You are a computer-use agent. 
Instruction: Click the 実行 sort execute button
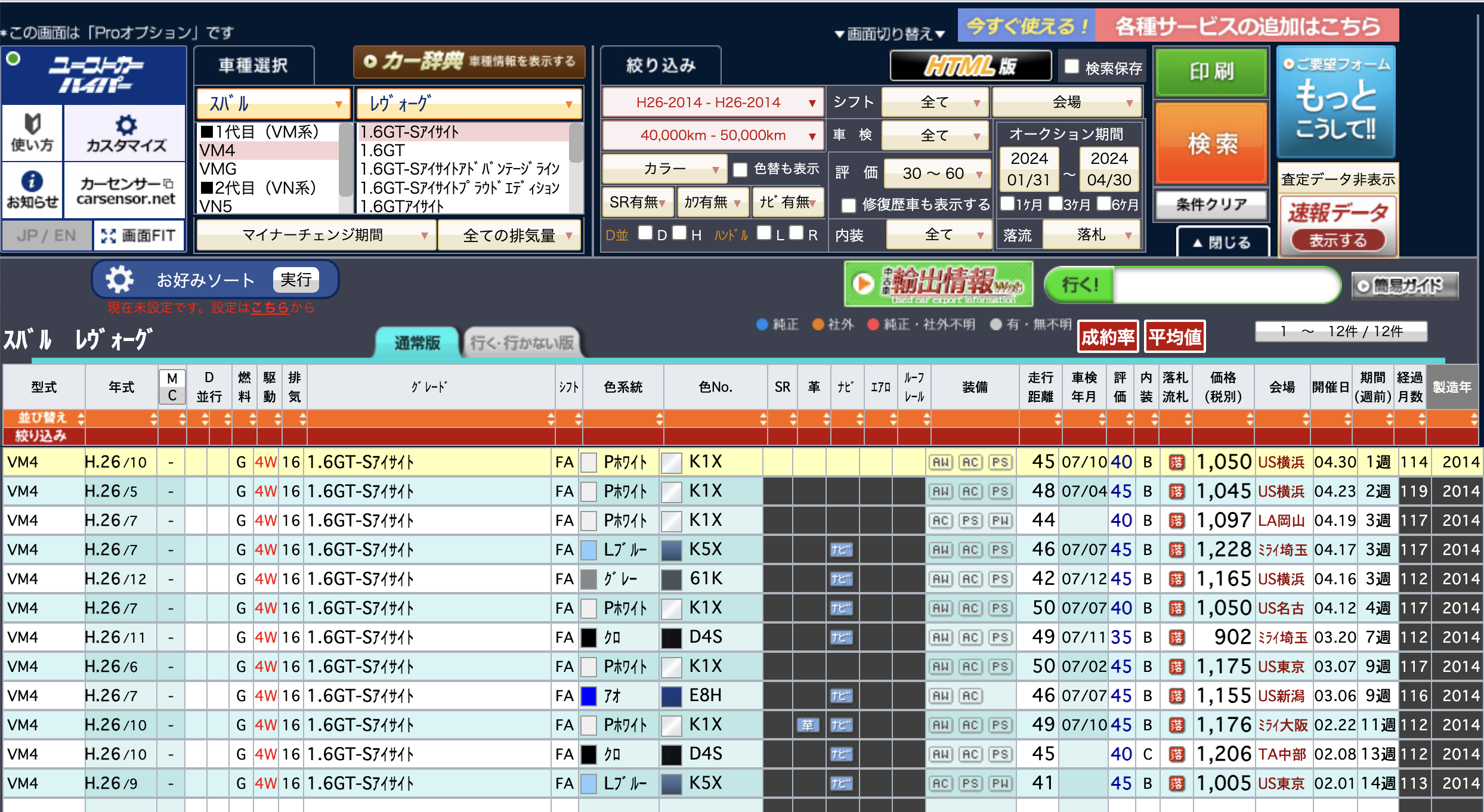point(296,280)
